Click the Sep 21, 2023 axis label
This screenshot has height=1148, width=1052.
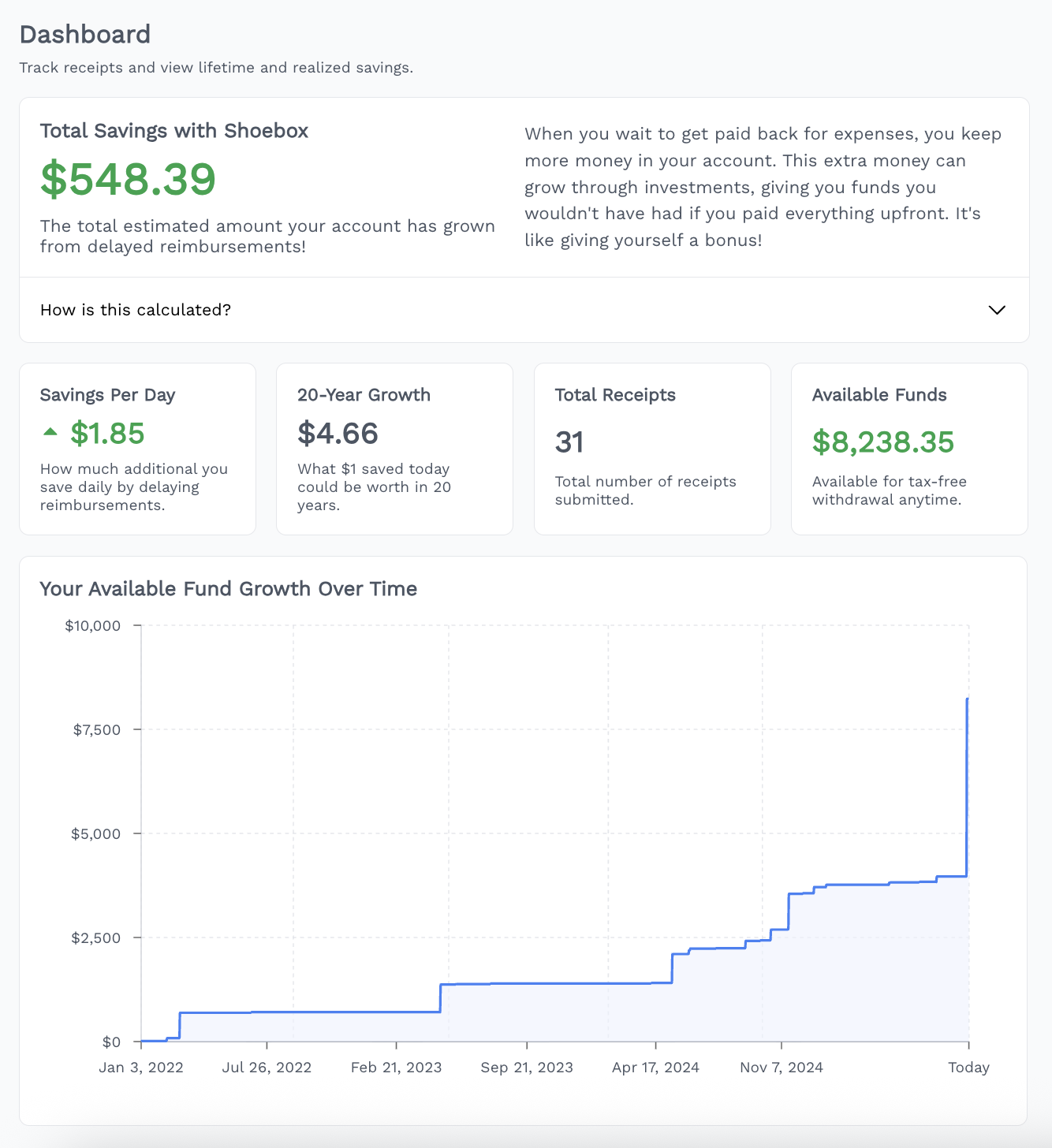tap(527, 1068)
